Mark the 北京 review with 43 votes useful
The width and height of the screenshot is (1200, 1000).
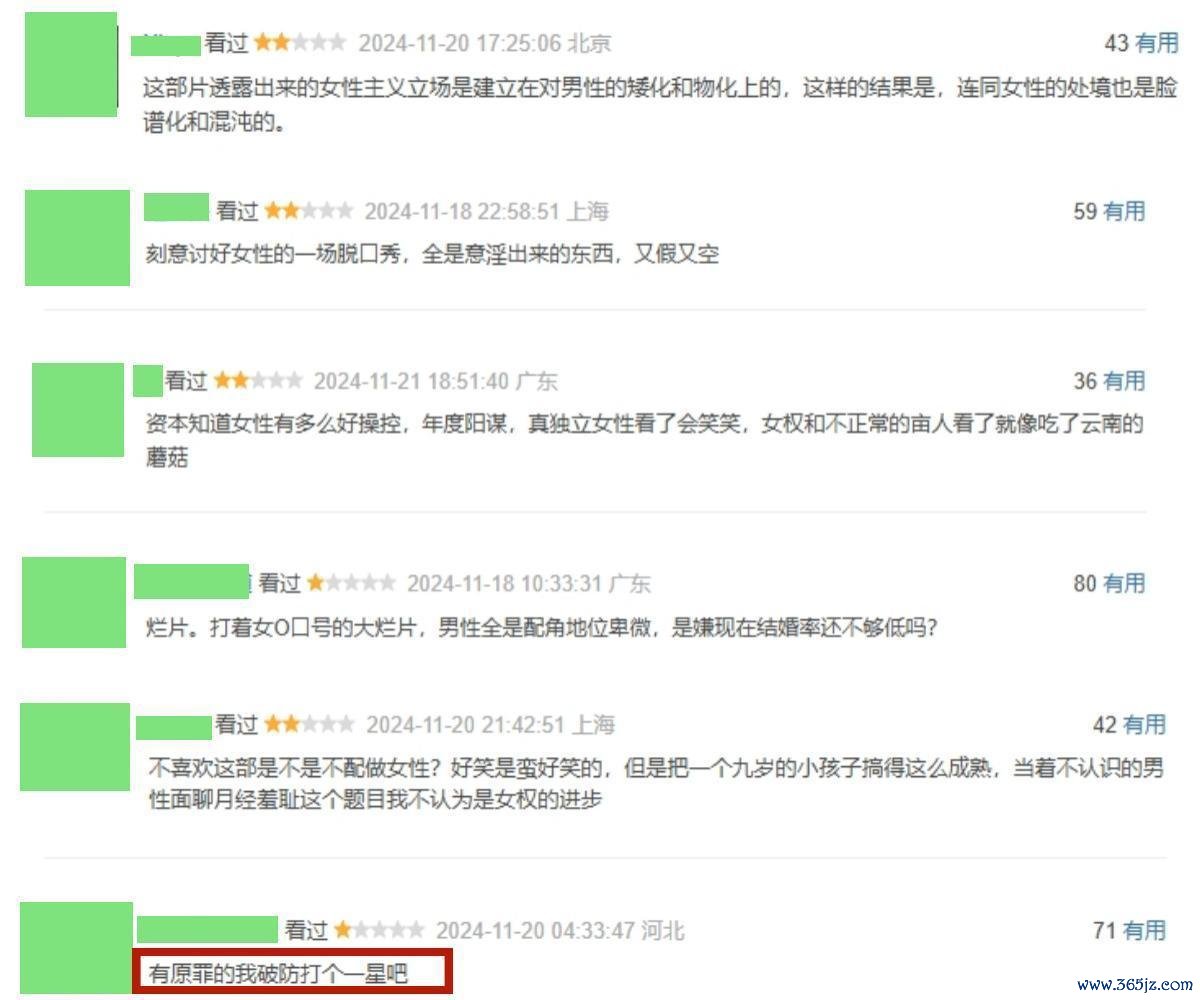coord(1157,43)
